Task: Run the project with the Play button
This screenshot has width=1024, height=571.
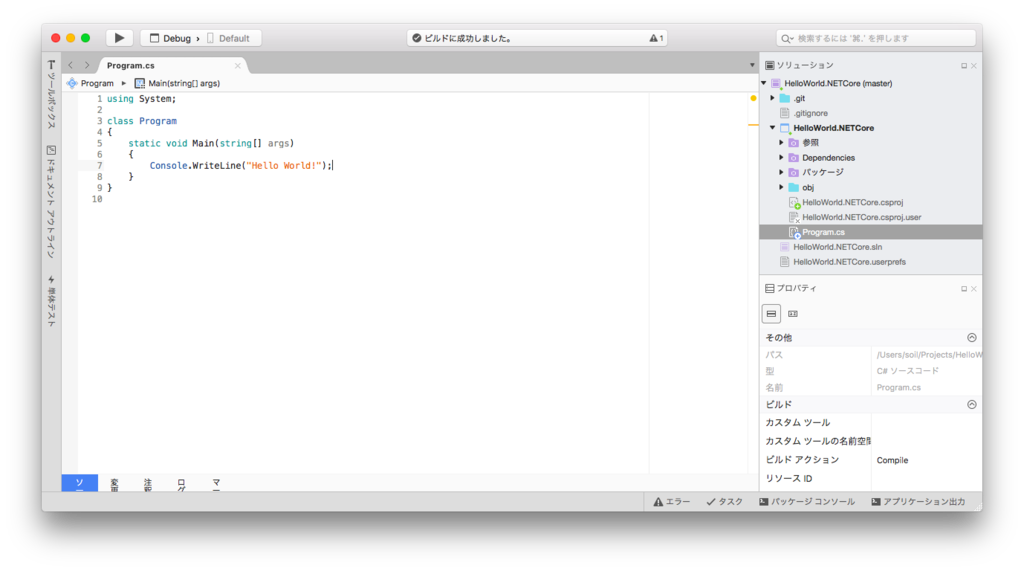Action: [120, 38]
